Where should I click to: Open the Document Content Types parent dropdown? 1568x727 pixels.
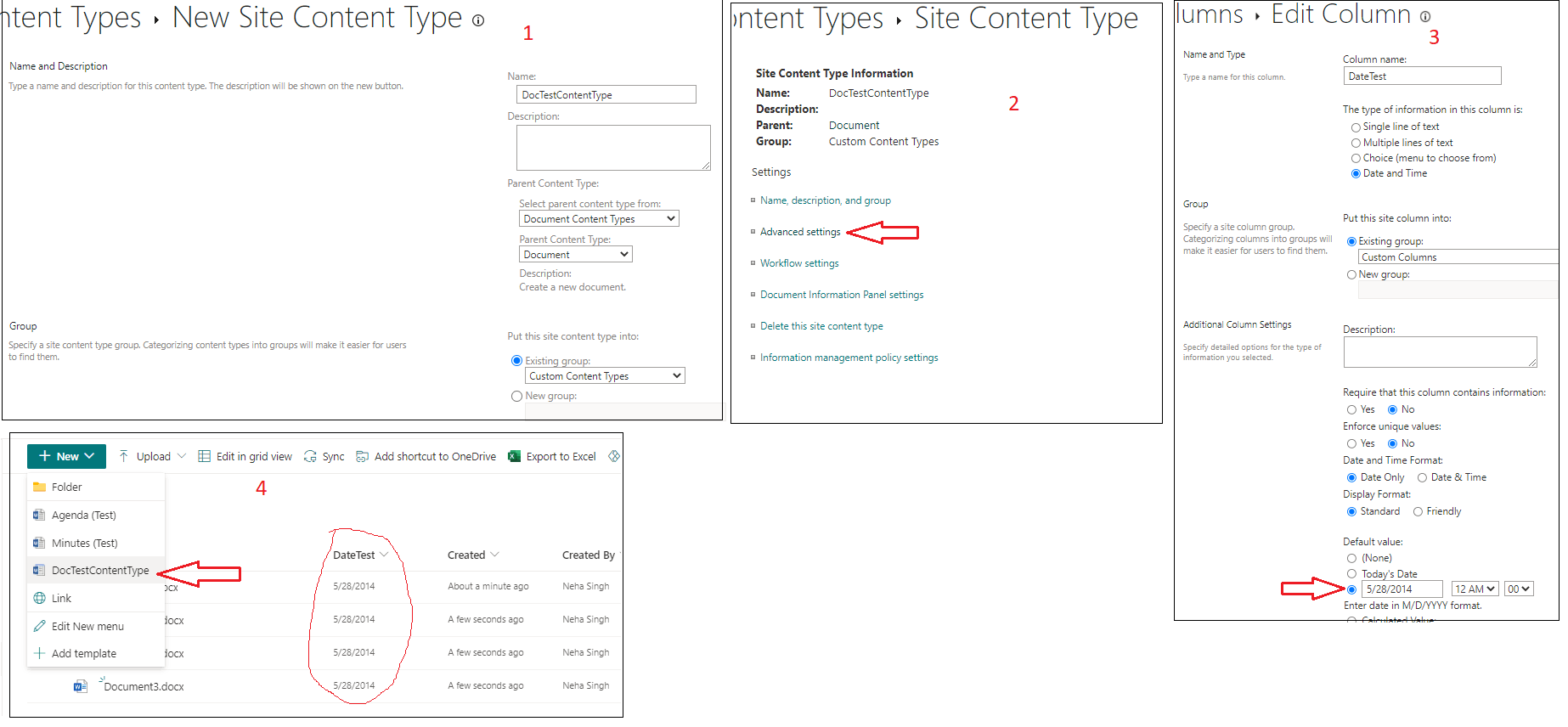pos(599,219)
